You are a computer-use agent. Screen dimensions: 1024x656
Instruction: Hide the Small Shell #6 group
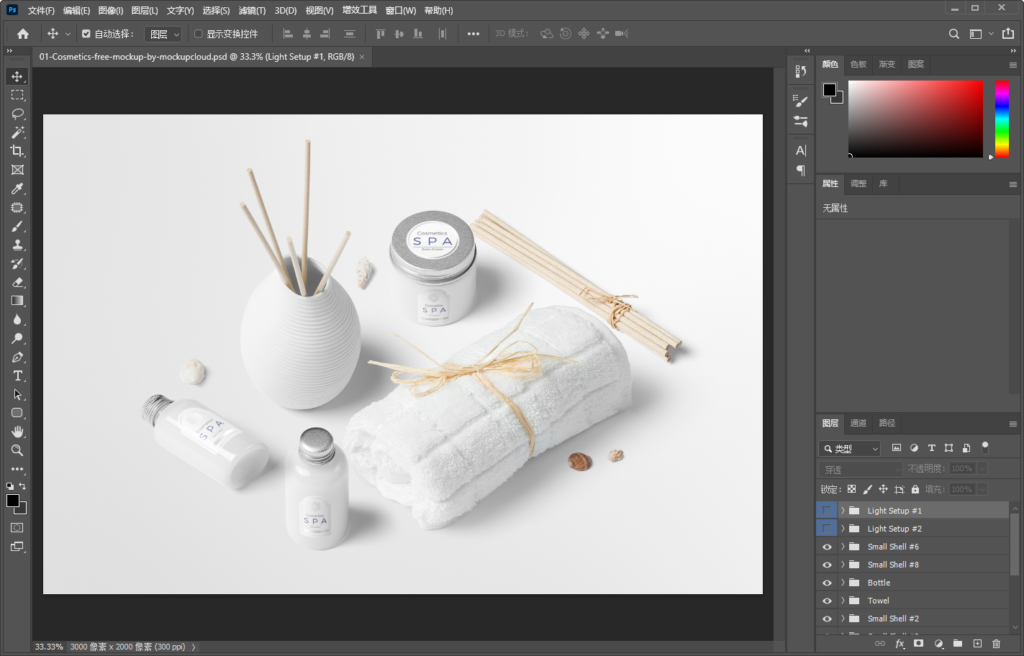827,547
